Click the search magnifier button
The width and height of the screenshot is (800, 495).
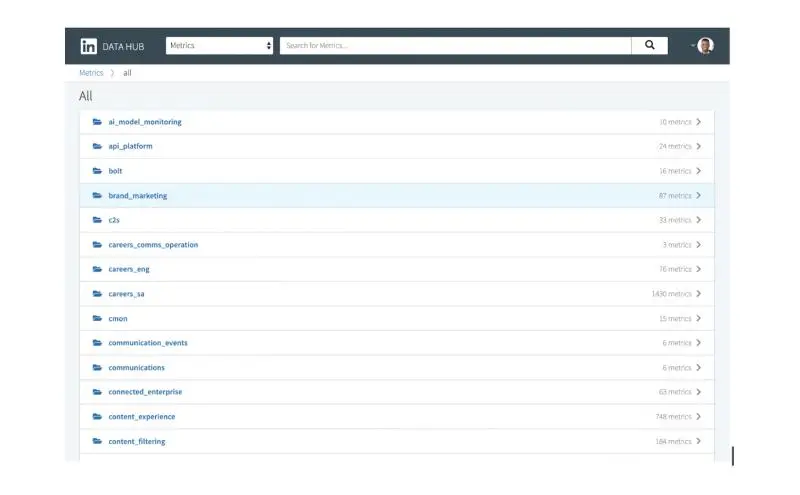coord(649,45)
